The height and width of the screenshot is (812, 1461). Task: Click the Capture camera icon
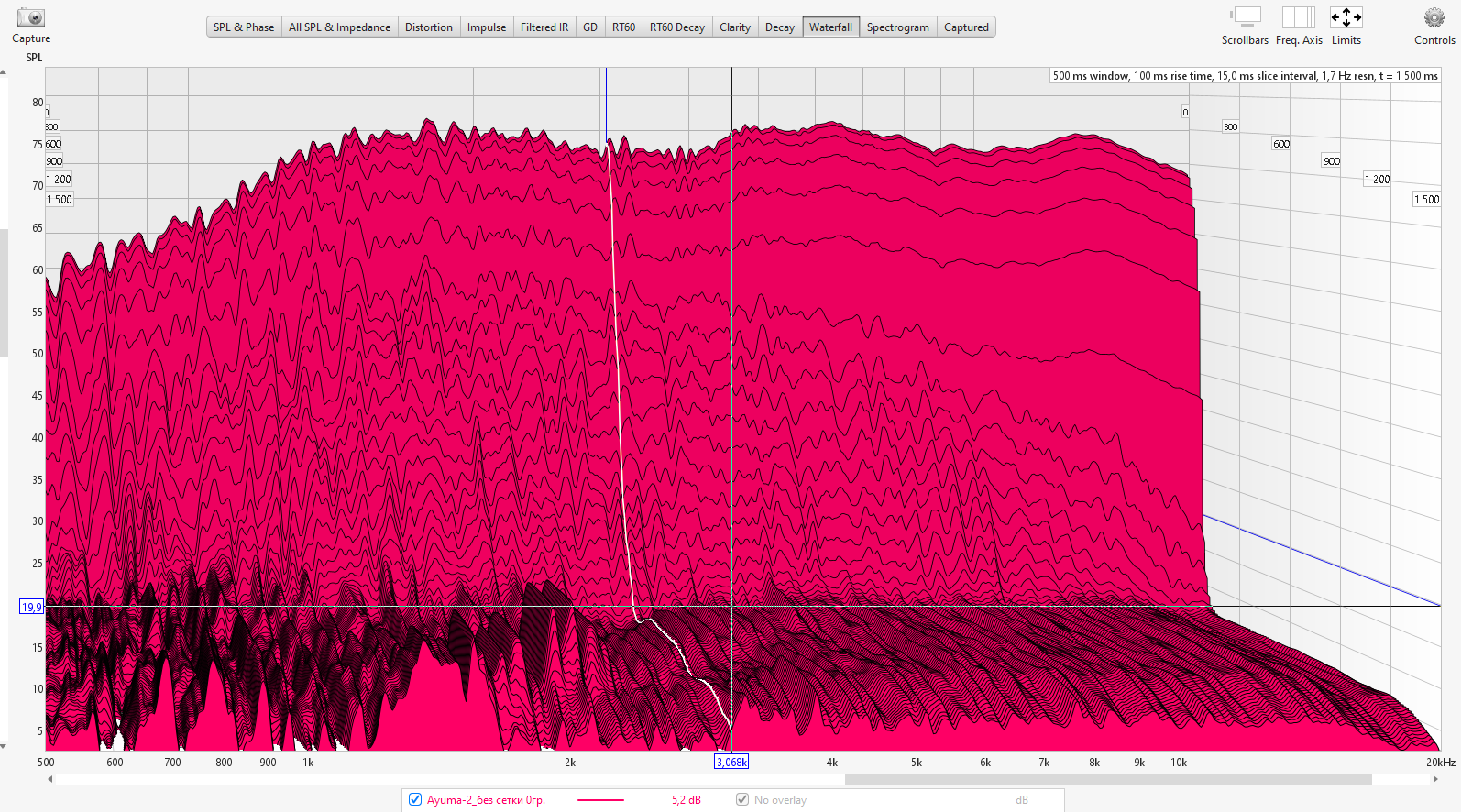tap(30, 17)
